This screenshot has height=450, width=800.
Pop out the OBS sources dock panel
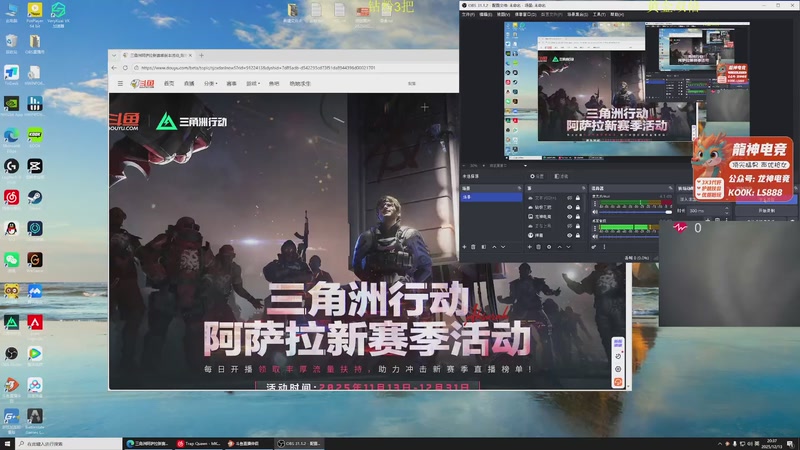[584, 188]
